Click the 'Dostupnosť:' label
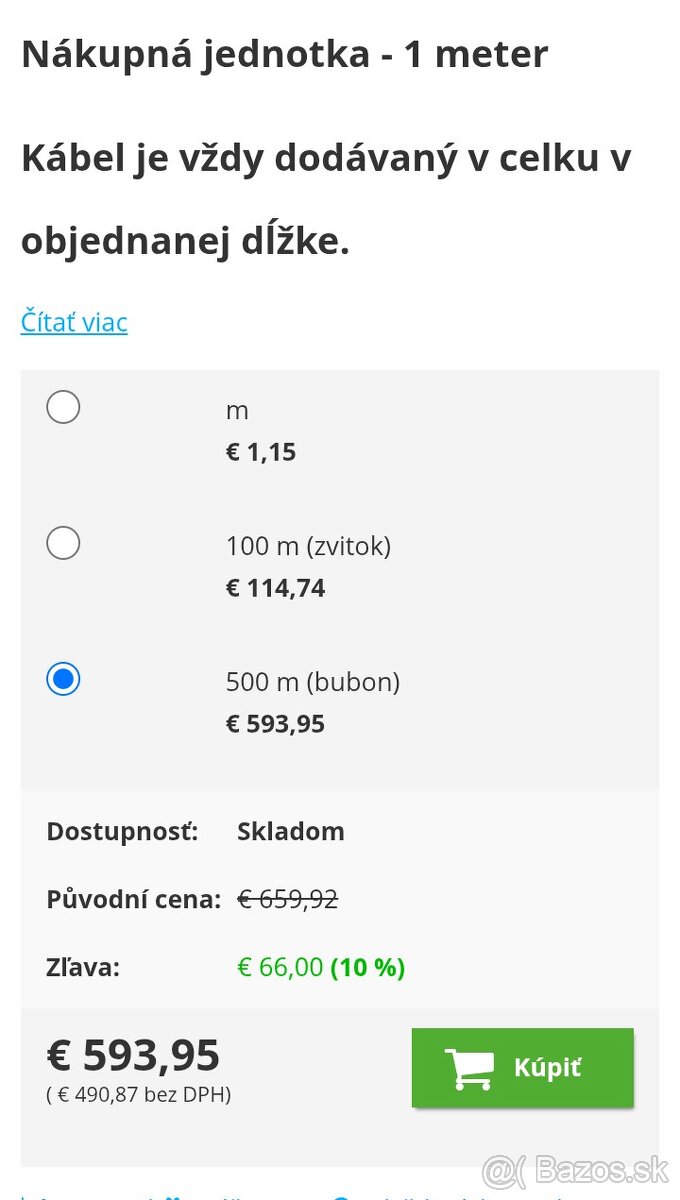Viewport: 680px width, 1200px height. coord(122,831)
